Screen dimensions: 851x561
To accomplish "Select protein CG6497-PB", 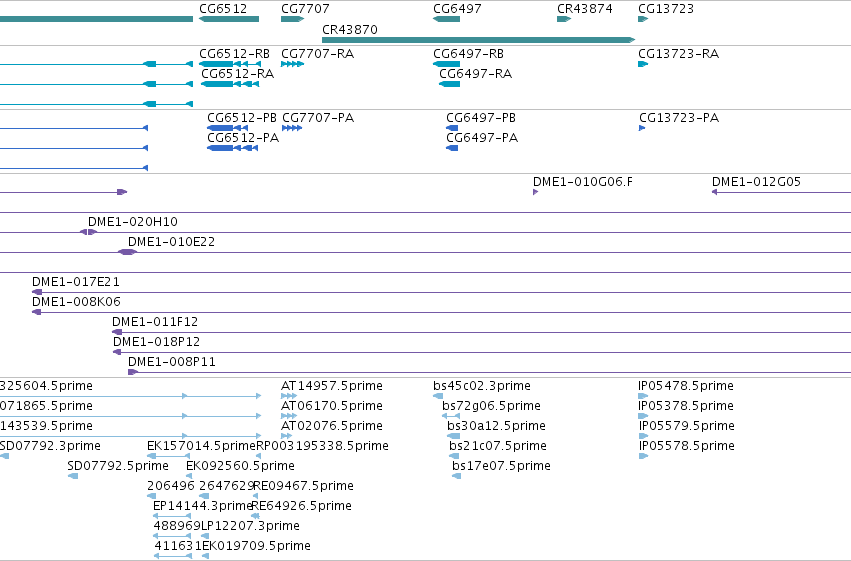I will [x=452, y=128].
